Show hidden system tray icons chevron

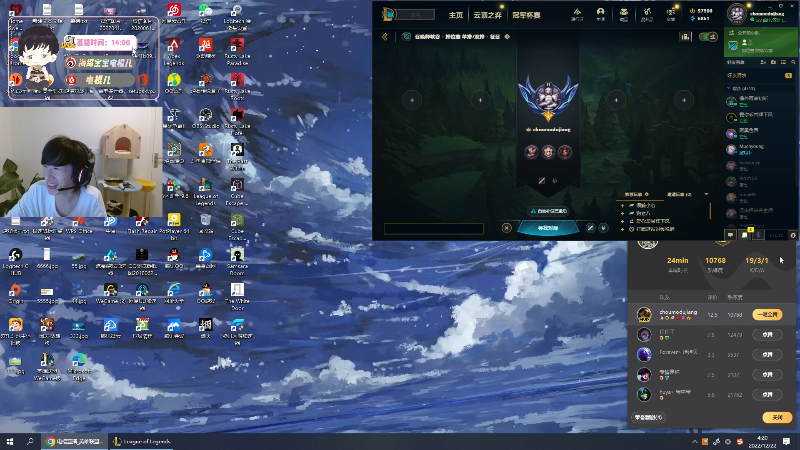click(x=694, y=441)
